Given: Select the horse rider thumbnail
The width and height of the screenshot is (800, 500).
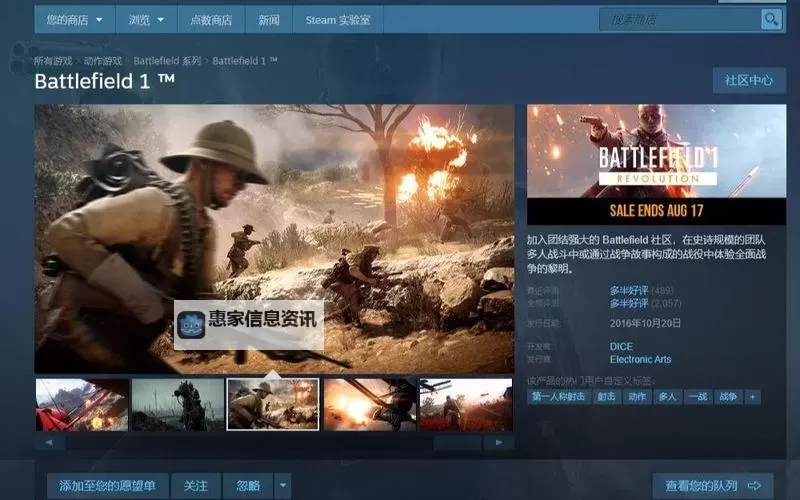Looking at the screenshot, I should point(178,405).
